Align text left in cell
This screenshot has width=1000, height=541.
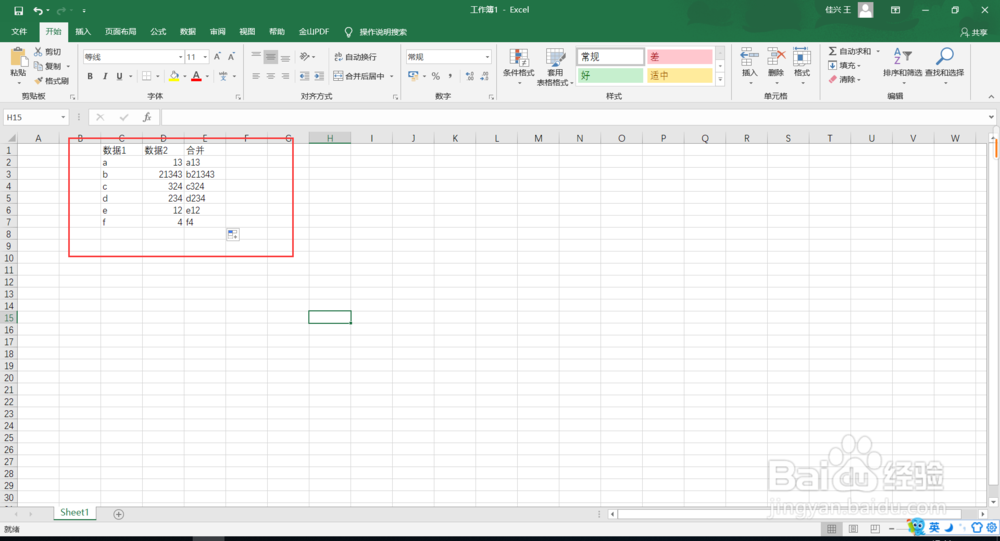point(256,76)
